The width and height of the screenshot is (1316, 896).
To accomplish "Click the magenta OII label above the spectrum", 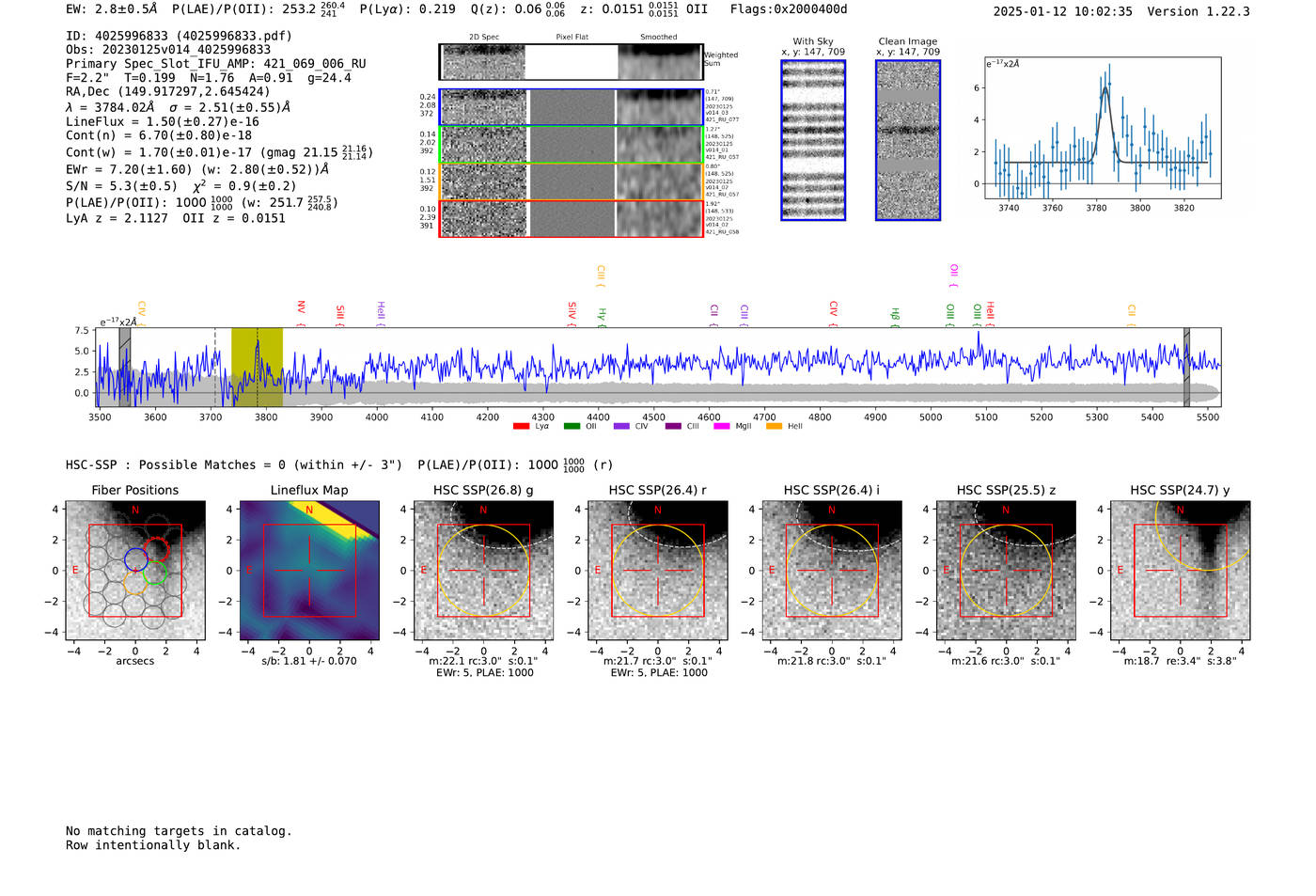I will 953,275.
